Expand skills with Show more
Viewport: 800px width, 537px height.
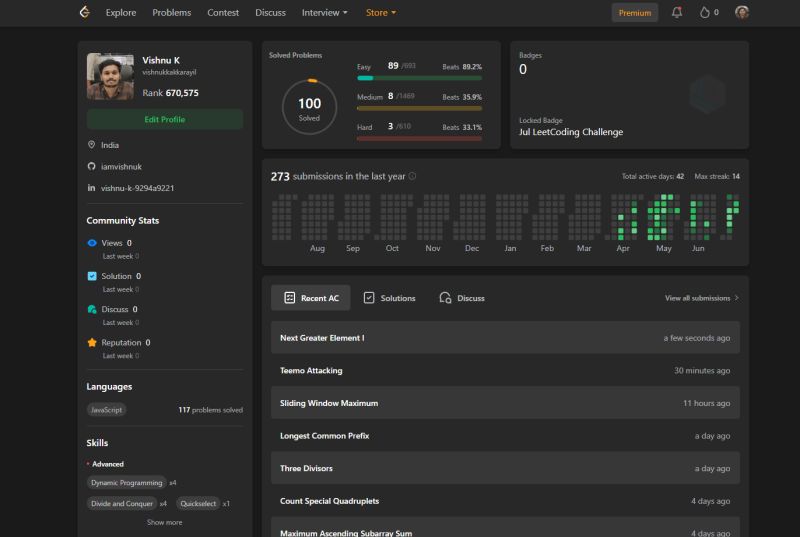(164, 522)
